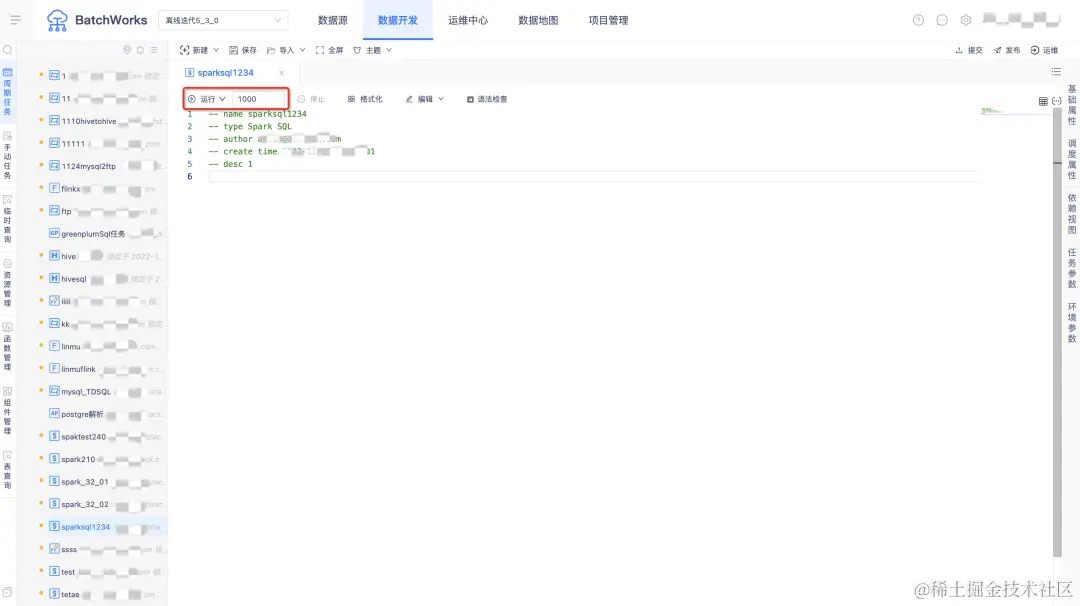Open the 依赖视图 right side panel

click(1072, 213)
